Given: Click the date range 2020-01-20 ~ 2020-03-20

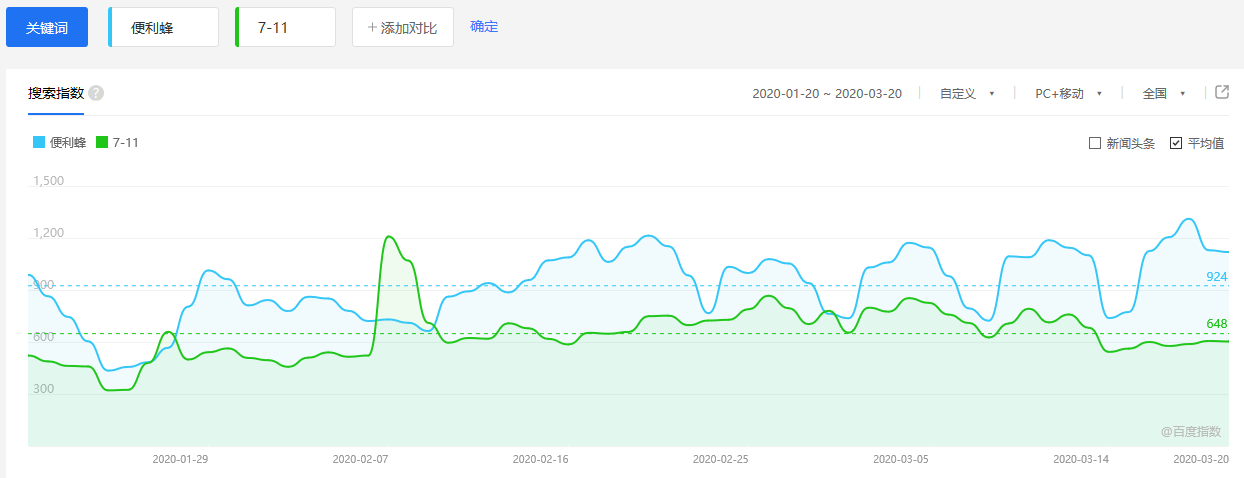Looking at the screenshot, I should (827, 94).
